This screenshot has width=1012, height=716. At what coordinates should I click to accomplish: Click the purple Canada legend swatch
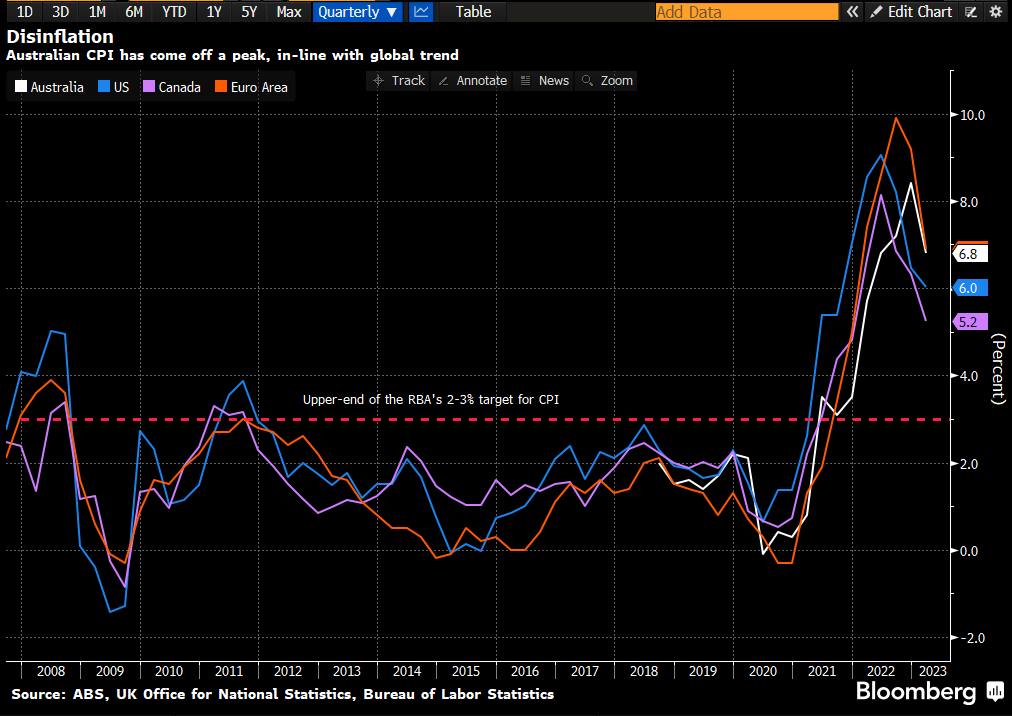(149, 87)
